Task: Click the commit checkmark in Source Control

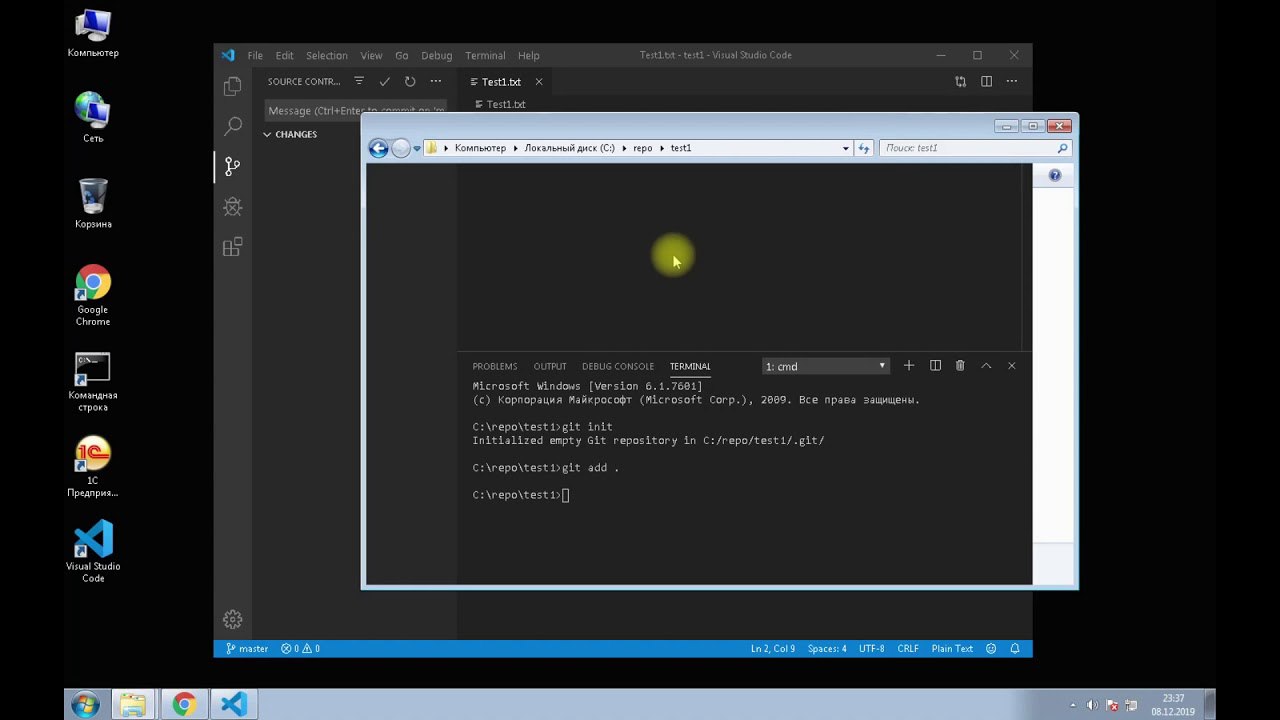Action: (384, 82)
